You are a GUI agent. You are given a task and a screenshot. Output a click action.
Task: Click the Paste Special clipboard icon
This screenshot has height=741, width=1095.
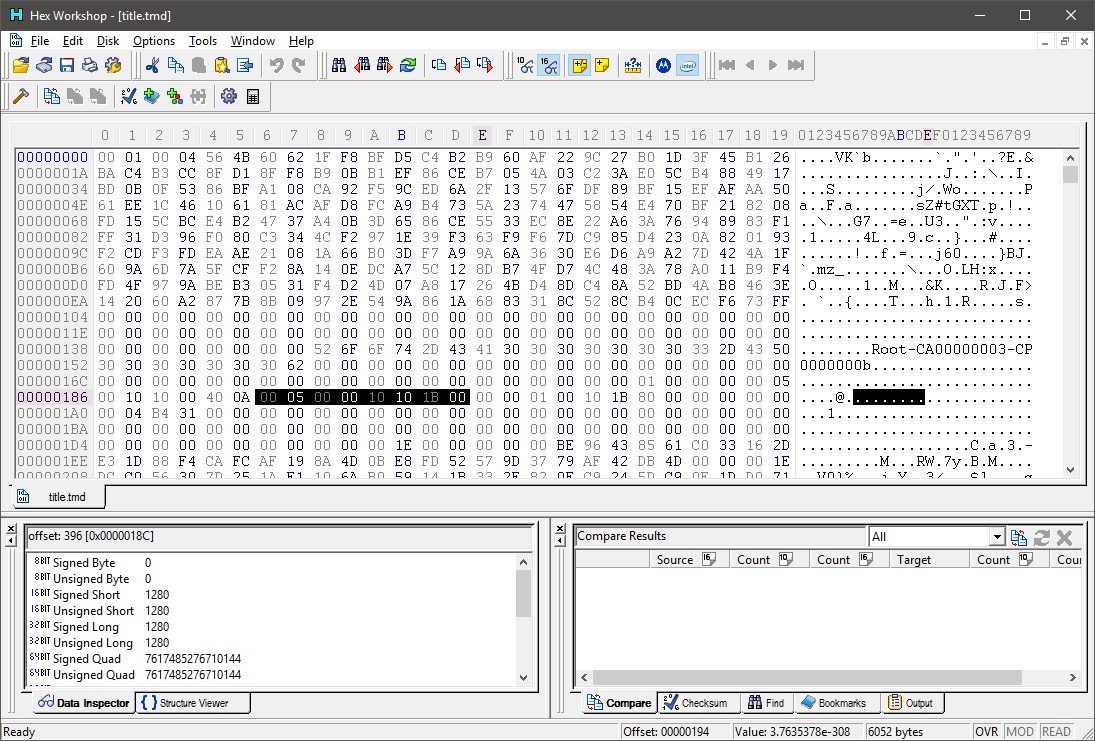(222, 66)
